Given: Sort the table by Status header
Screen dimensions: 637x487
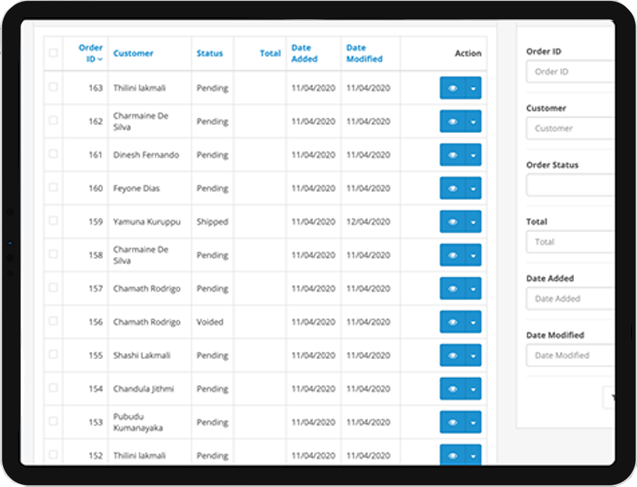Looking at the screenshot, I should [x=209, y=54].
